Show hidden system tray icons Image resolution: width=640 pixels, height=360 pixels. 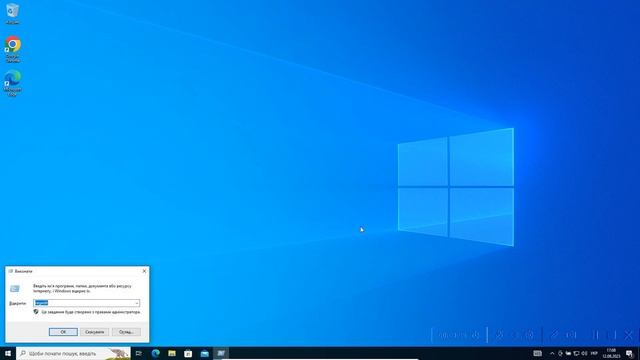click(552, 353)
